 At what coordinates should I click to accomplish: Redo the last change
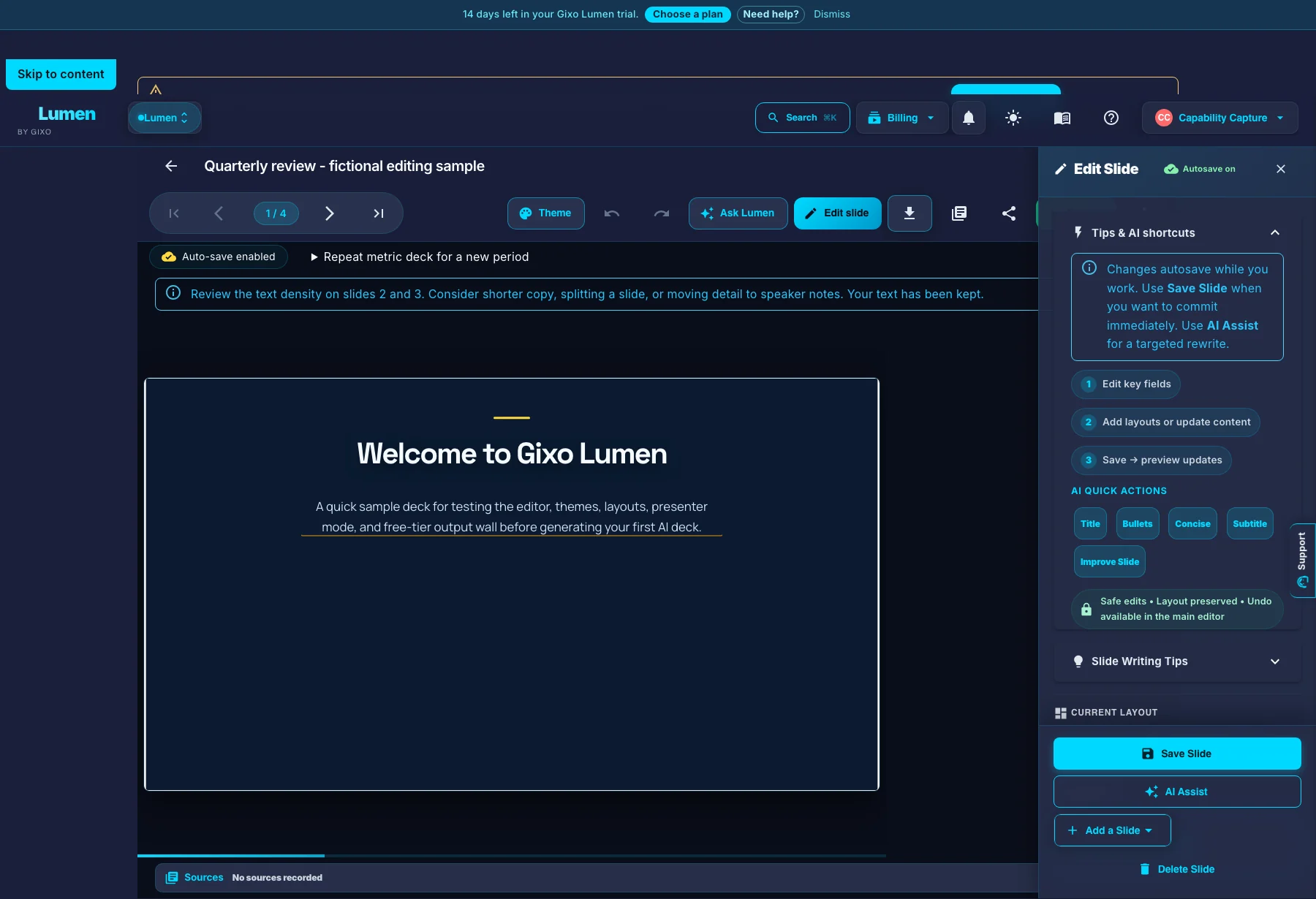tap(662, 213)
